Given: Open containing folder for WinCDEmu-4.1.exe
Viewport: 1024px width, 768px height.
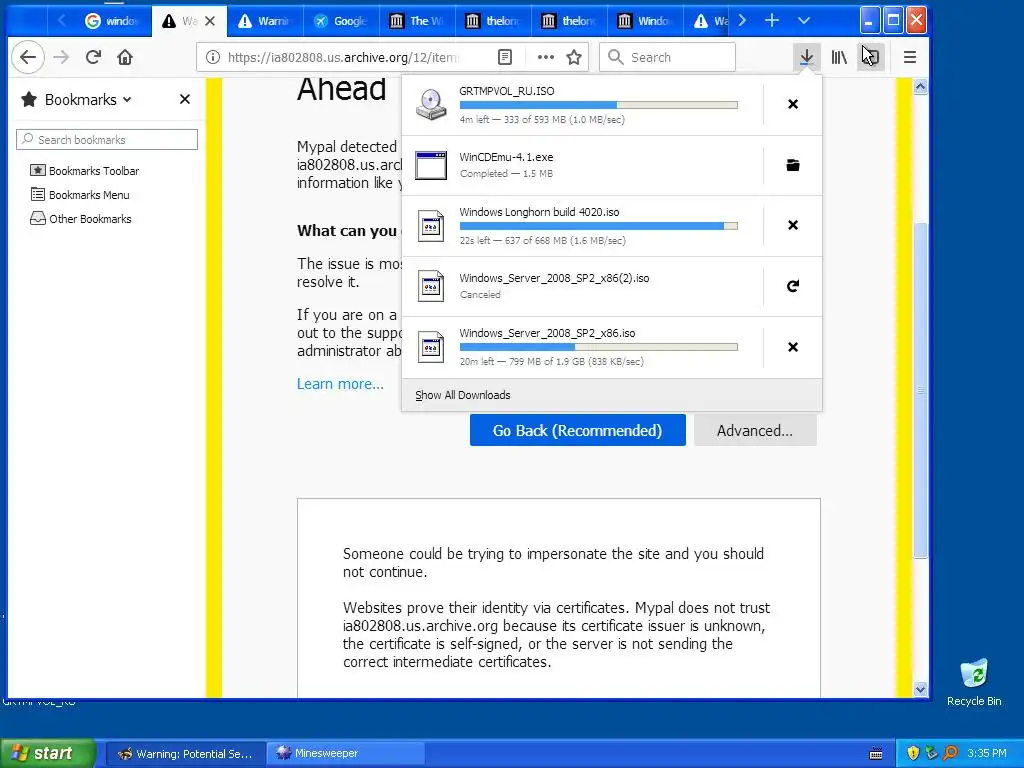Looking at the screenshot, I should pyautogui.click(x=793, y=165).
